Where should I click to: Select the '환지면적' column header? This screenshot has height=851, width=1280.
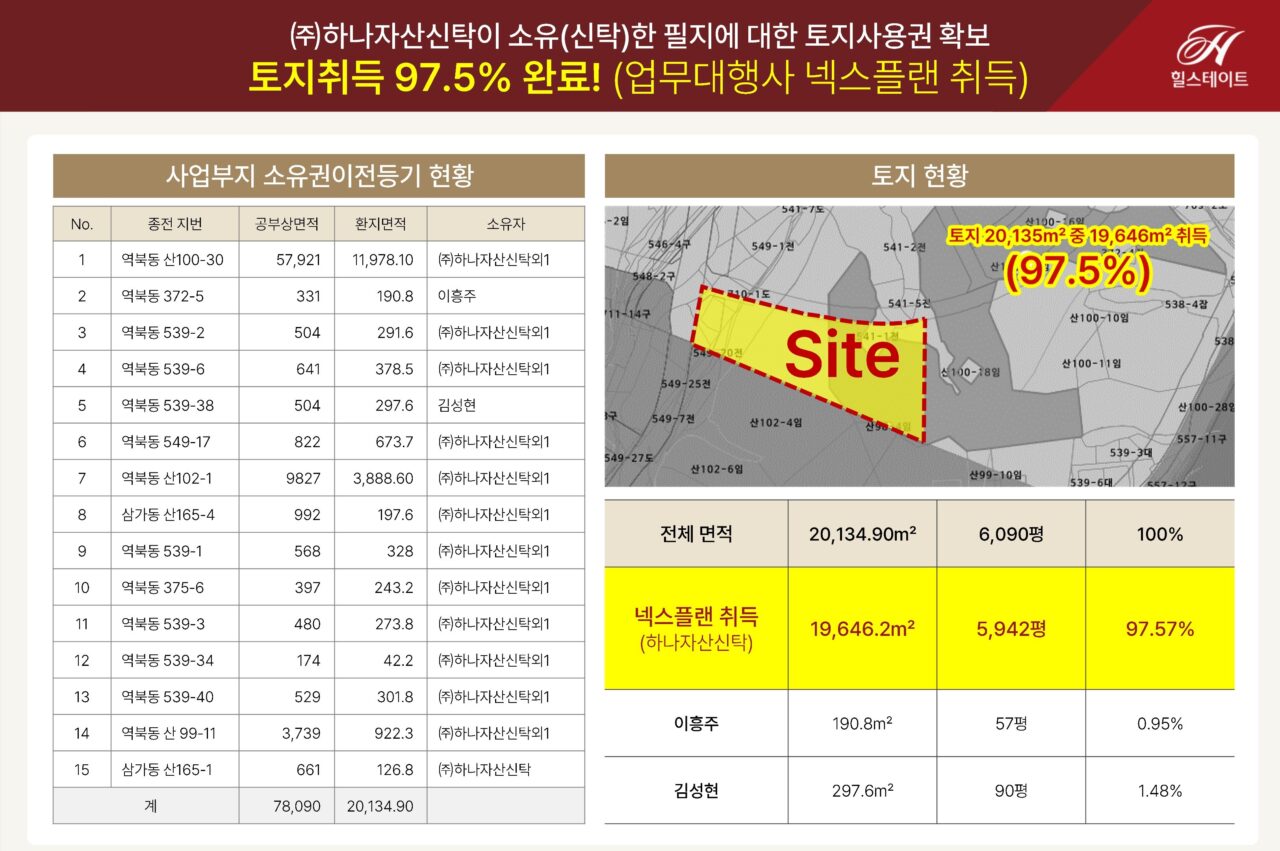point(381,224)
